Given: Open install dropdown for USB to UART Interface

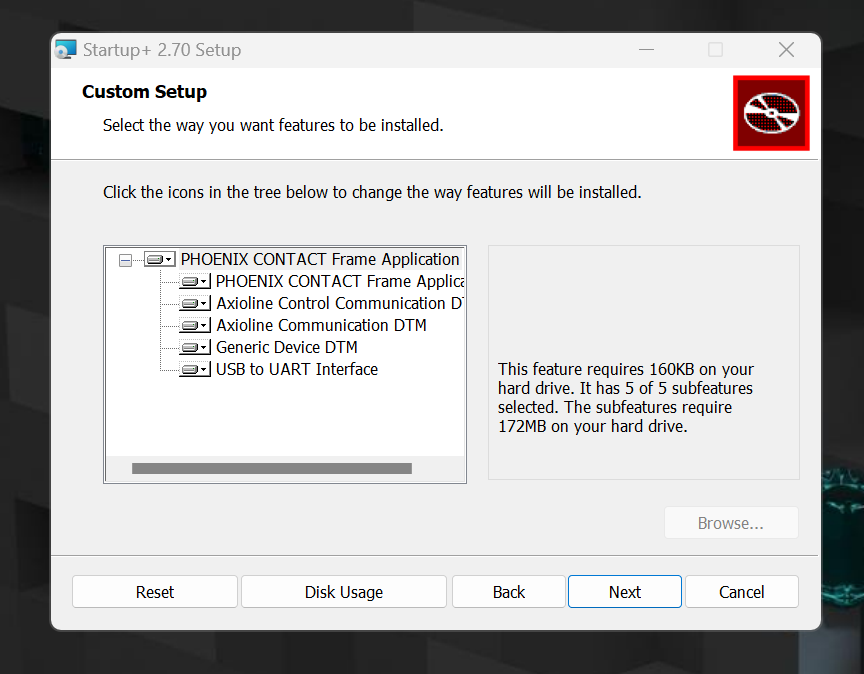Looking at the screenshot, I should tap(195, 370).
